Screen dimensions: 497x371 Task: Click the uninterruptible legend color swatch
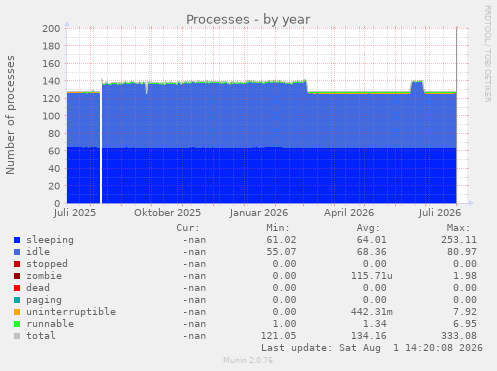[17, 312]
